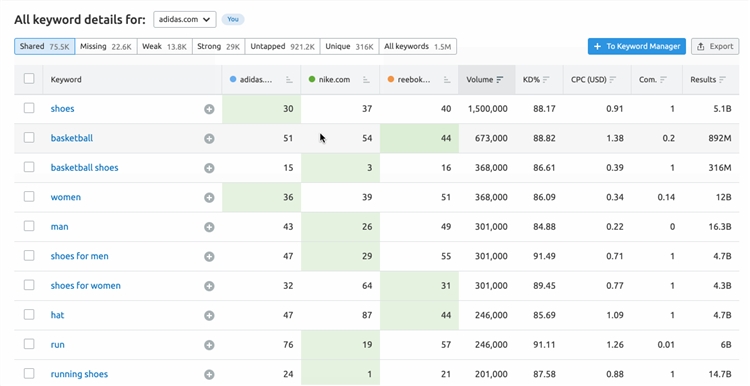
Task: Open the adidas.com domain dropdown
Action: pyautogui.click(x=185, y=20)
